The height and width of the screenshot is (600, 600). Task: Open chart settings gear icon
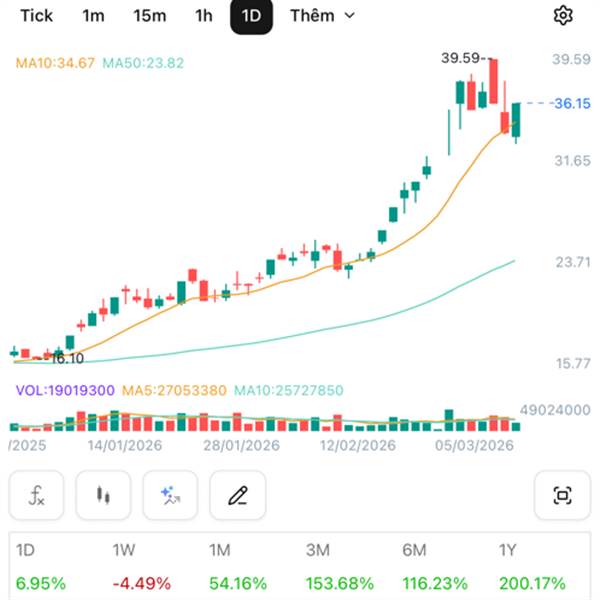click(x=563, y=16)
